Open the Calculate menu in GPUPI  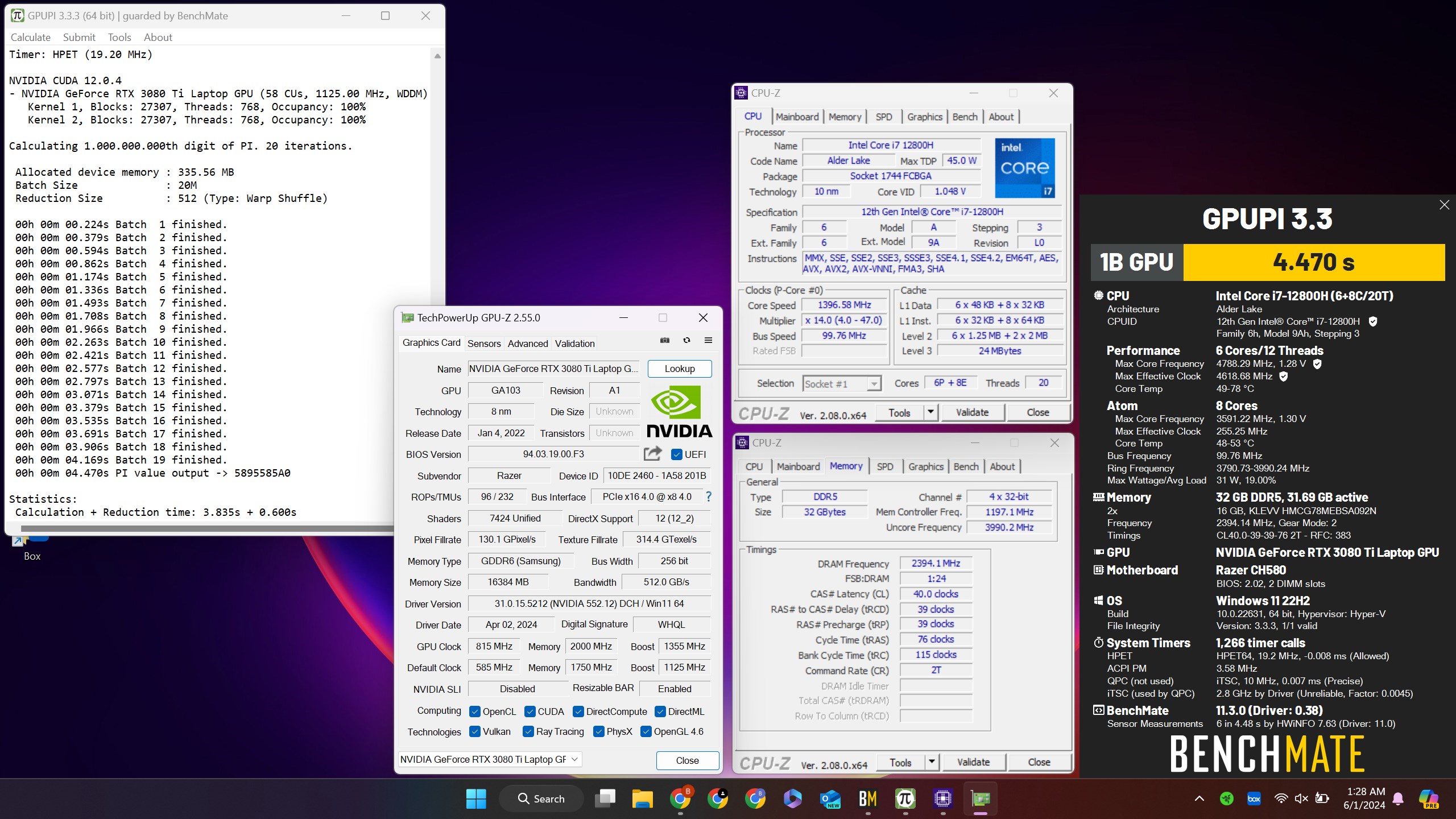pyautogui.click(x=31, y=37)
